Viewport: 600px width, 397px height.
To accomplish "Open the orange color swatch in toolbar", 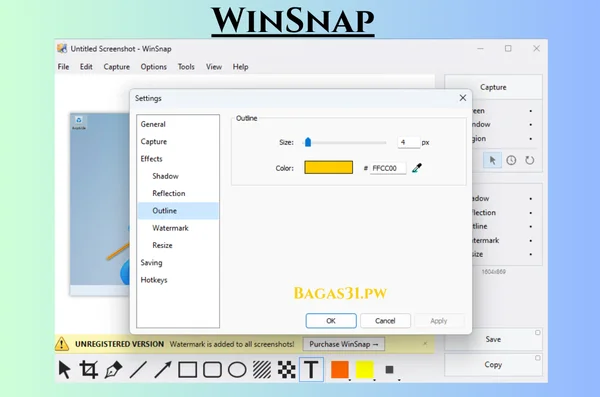I will (339, 370).
